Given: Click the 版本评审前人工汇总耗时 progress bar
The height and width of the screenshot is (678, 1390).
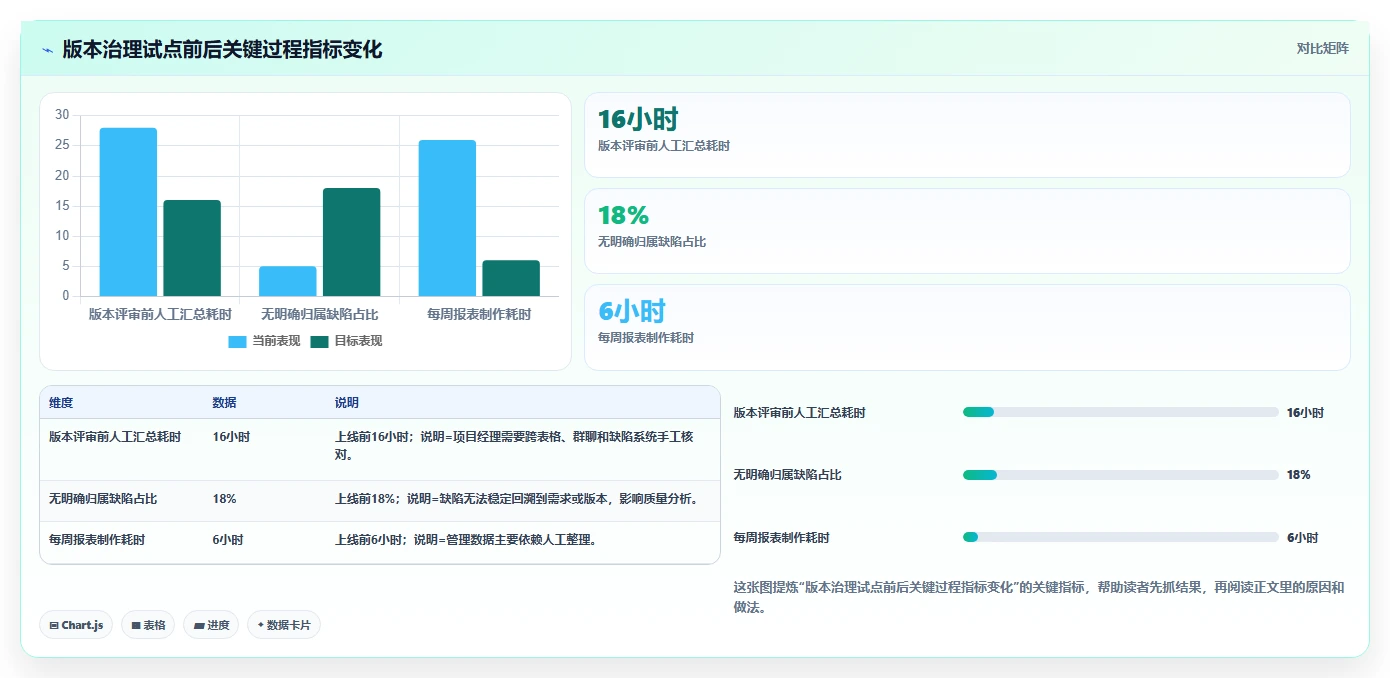Looking at the screenshot, I should click(x=1120, y=412).
